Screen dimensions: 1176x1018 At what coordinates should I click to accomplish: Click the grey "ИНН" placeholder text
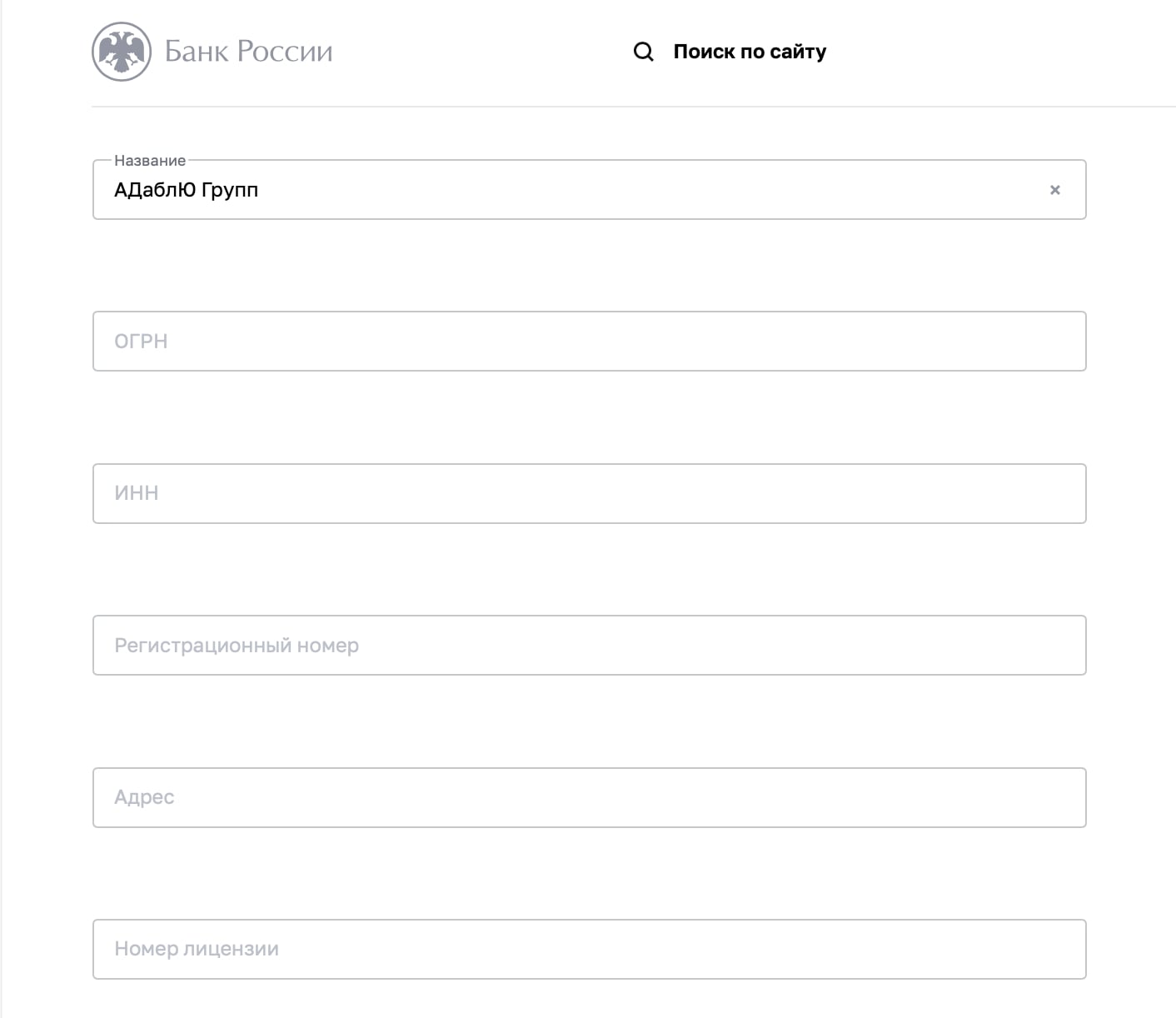click(137, 493)
